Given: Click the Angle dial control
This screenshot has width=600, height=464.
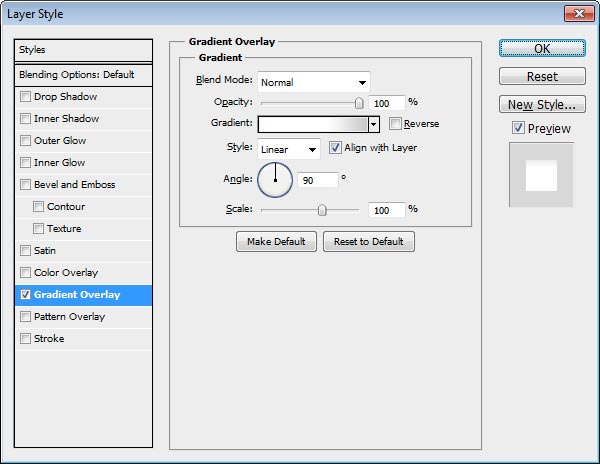Looking at the screenshot, I should [x=275, y=180].
